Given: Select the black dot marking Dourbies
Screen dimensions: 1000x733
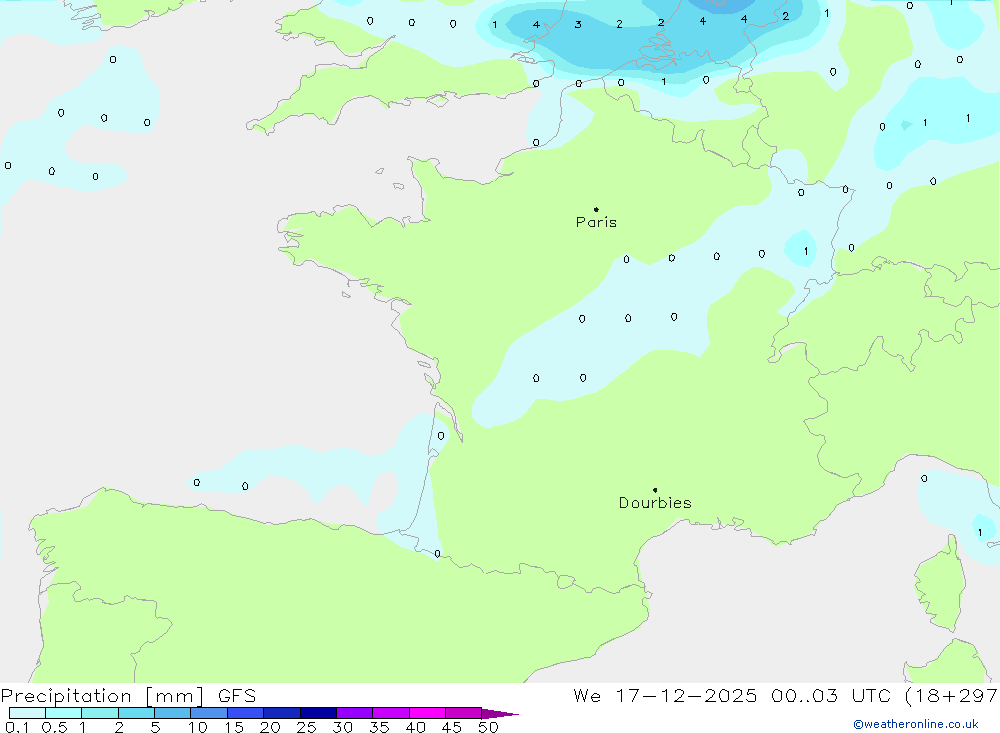Looking at the screenshot, I should pyautogui.click(x=655, y=490).
